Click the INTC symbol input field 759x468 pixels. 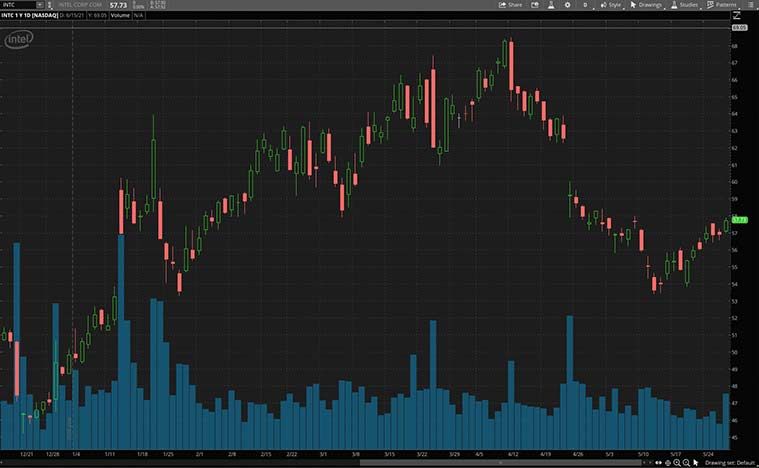pyautogui.click(x=18, y=5)
